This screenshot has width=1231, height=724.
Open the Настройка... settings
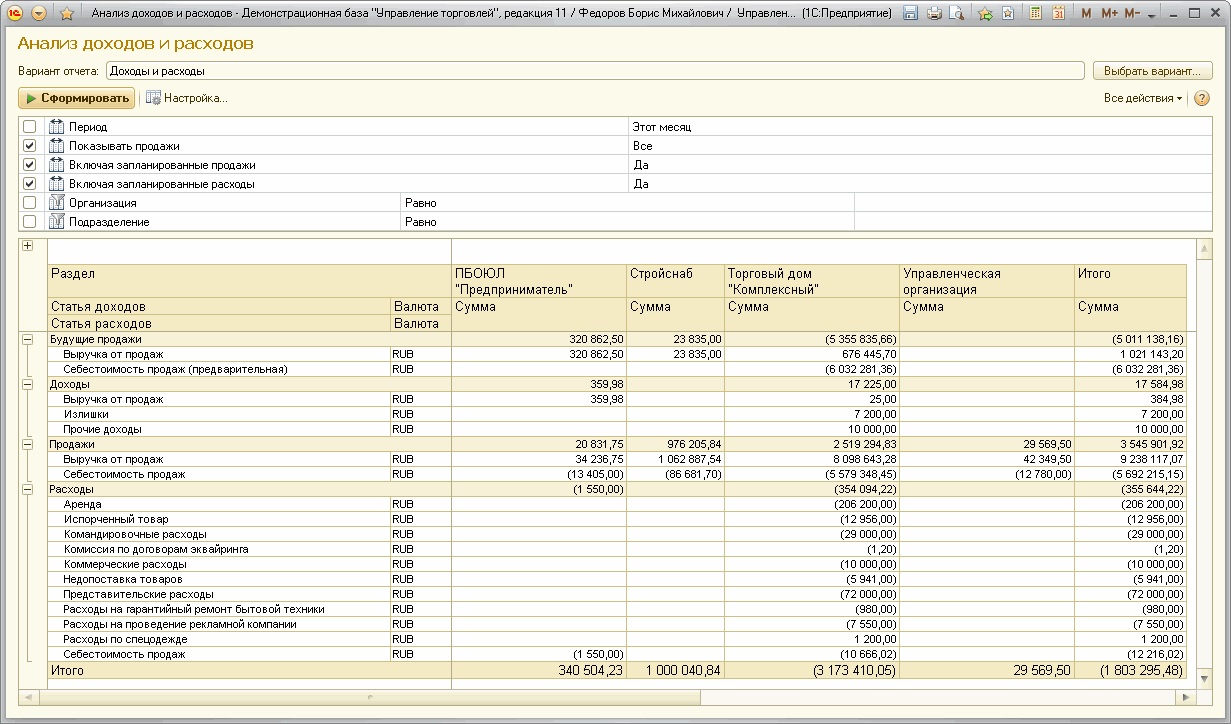coord(187,98)
